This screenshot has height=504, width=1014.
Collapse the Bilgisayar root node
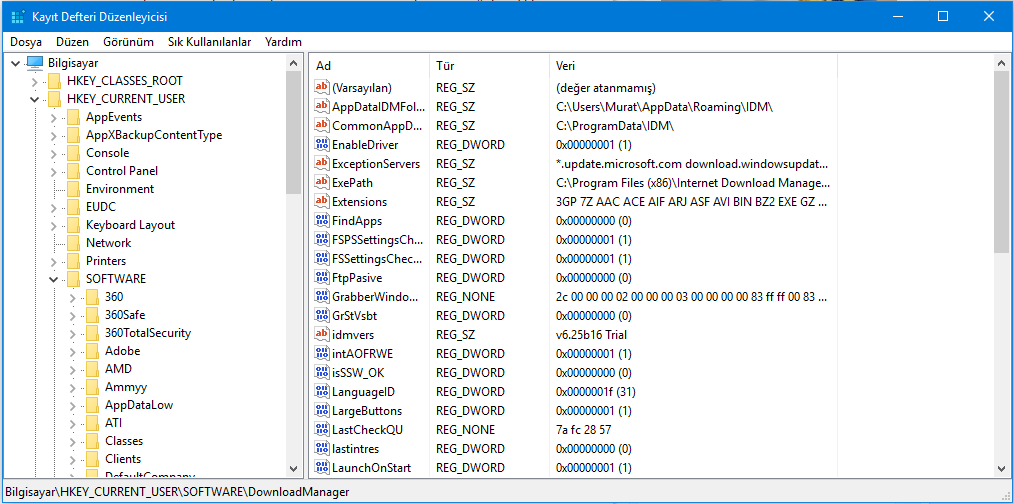pyautogui.click(x=16, y=63)
